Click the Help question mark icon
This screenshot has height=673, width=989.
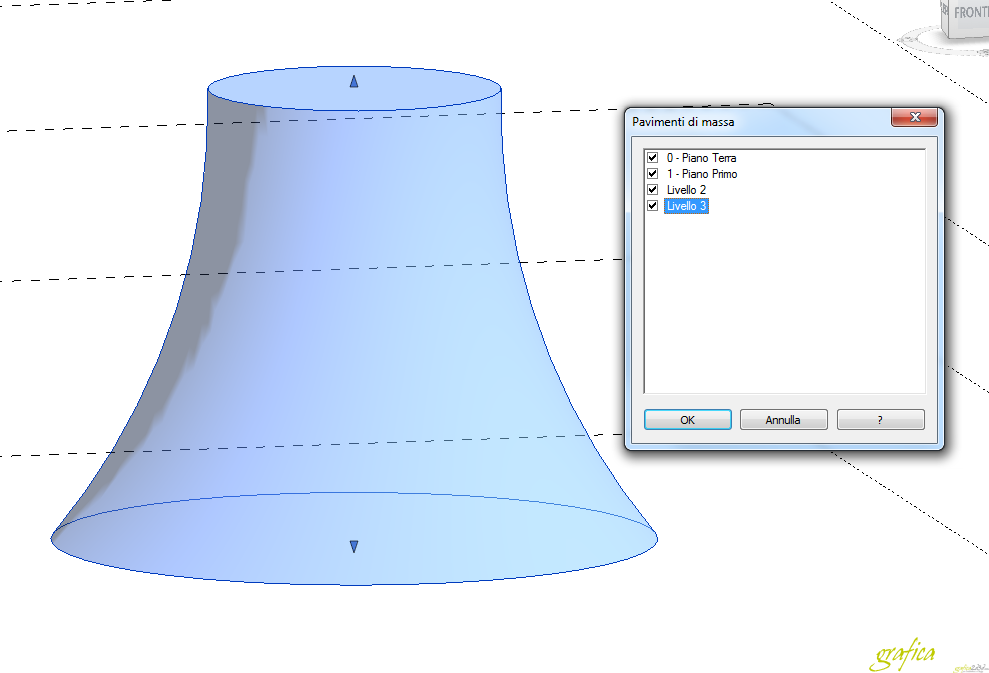(879, 419)
